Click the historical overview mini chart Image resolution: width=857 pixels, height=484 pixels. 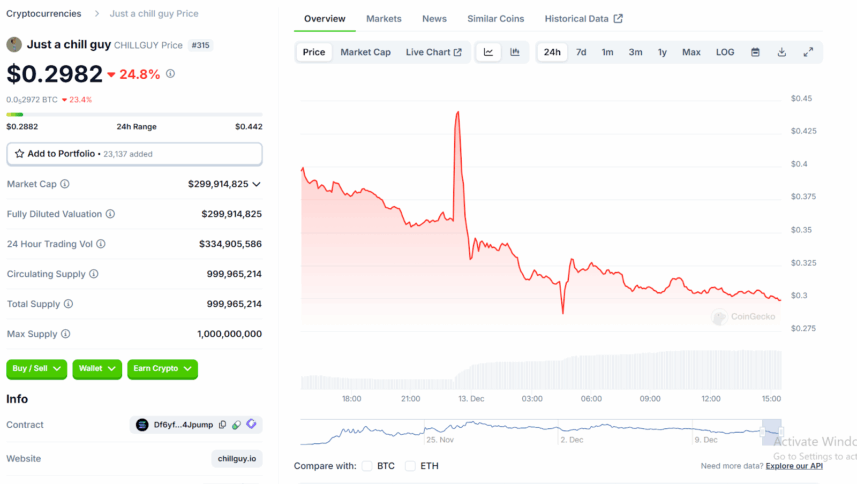pyautogui.click(x=541, y=432)
